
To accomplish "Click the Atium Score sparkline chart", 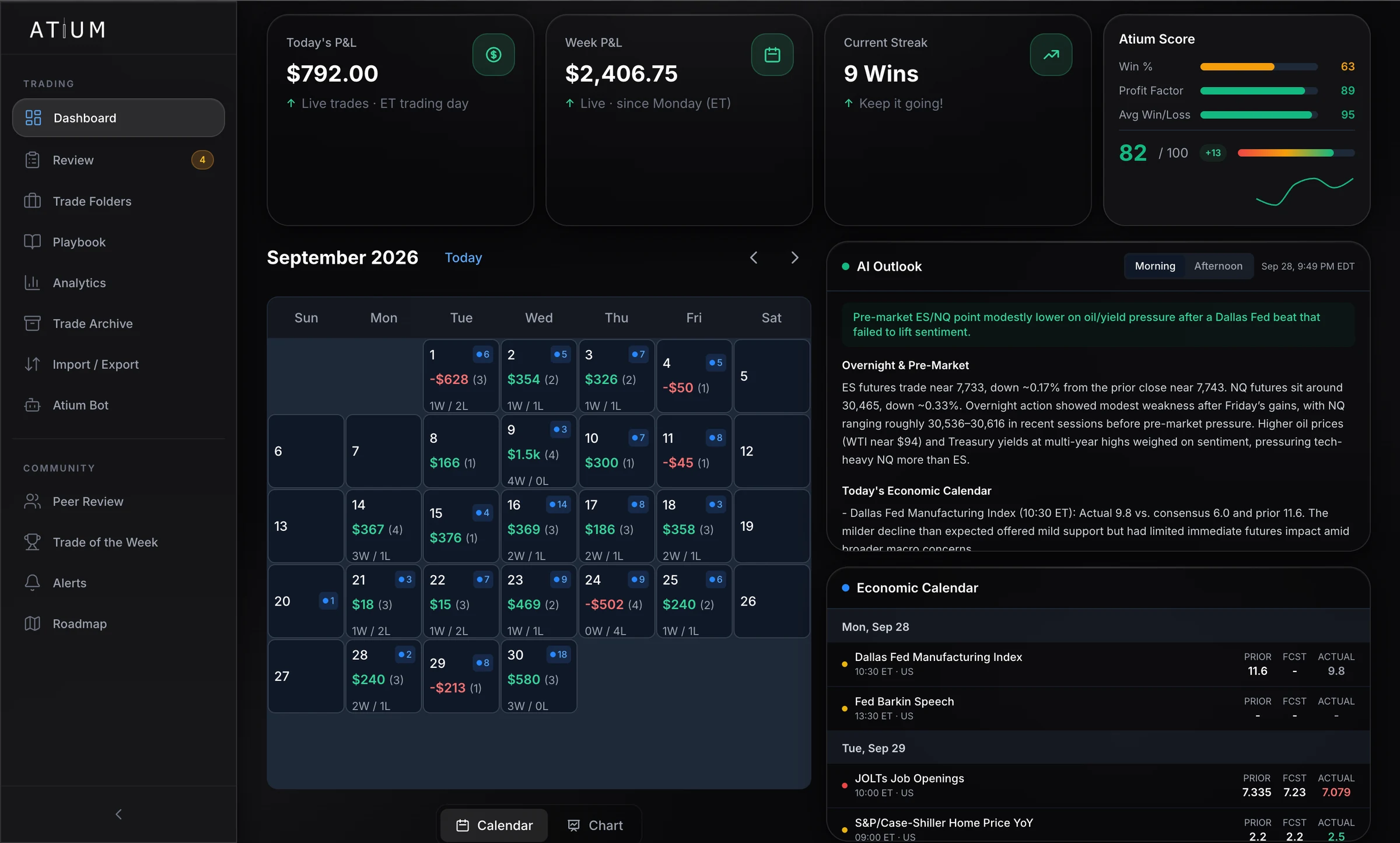I will tap(1304, 191).
